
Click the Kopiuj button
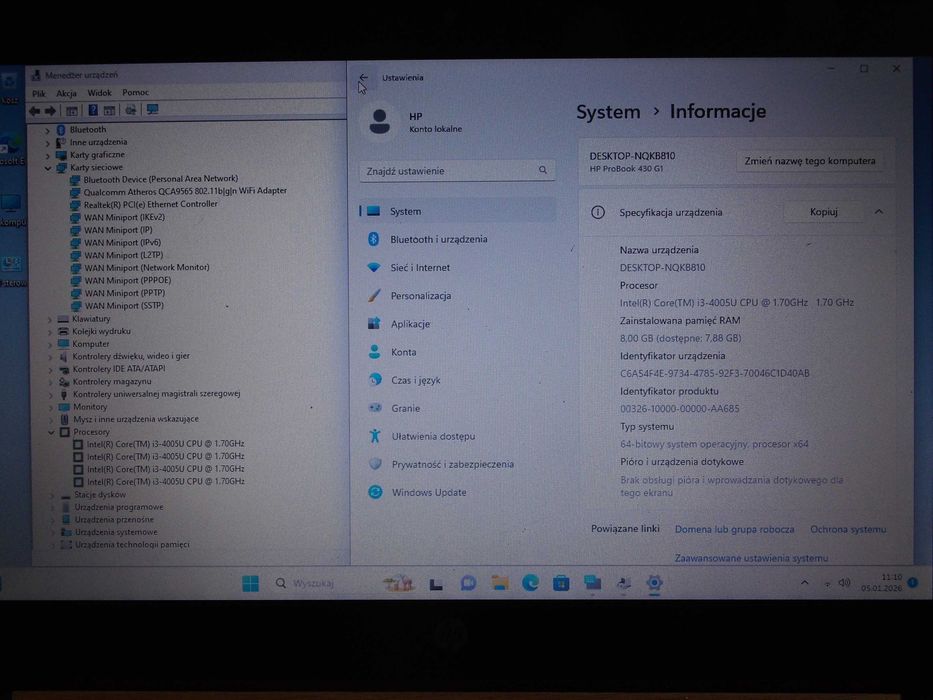824,211
